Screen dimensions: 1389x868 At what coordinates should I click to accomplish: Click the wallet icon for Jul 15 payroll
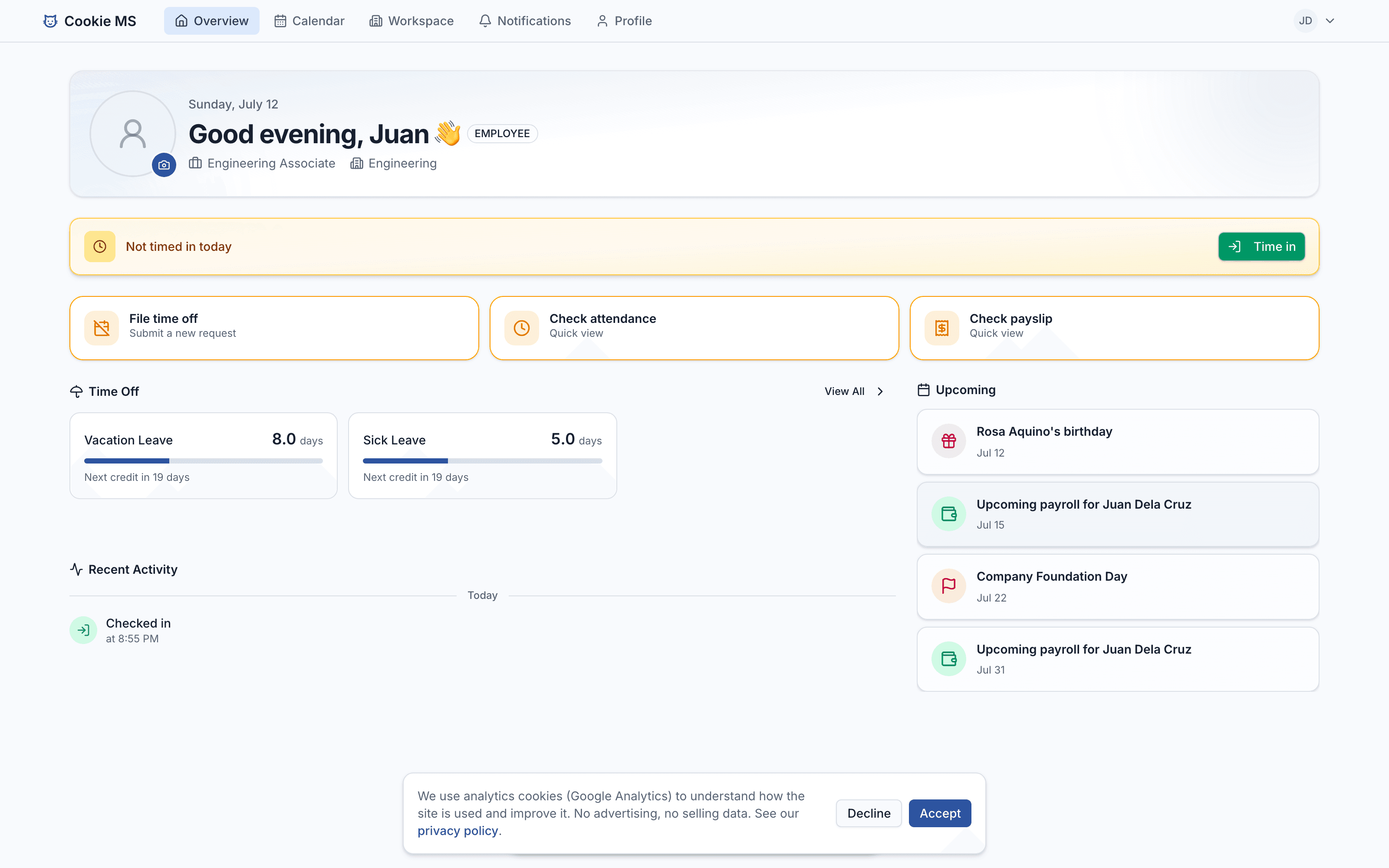(x=949, y=514)
